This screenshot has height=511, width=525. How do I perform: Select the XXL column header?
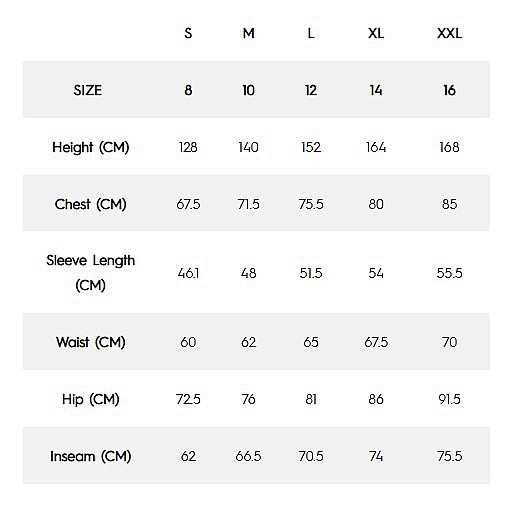[x=449, y=33]
